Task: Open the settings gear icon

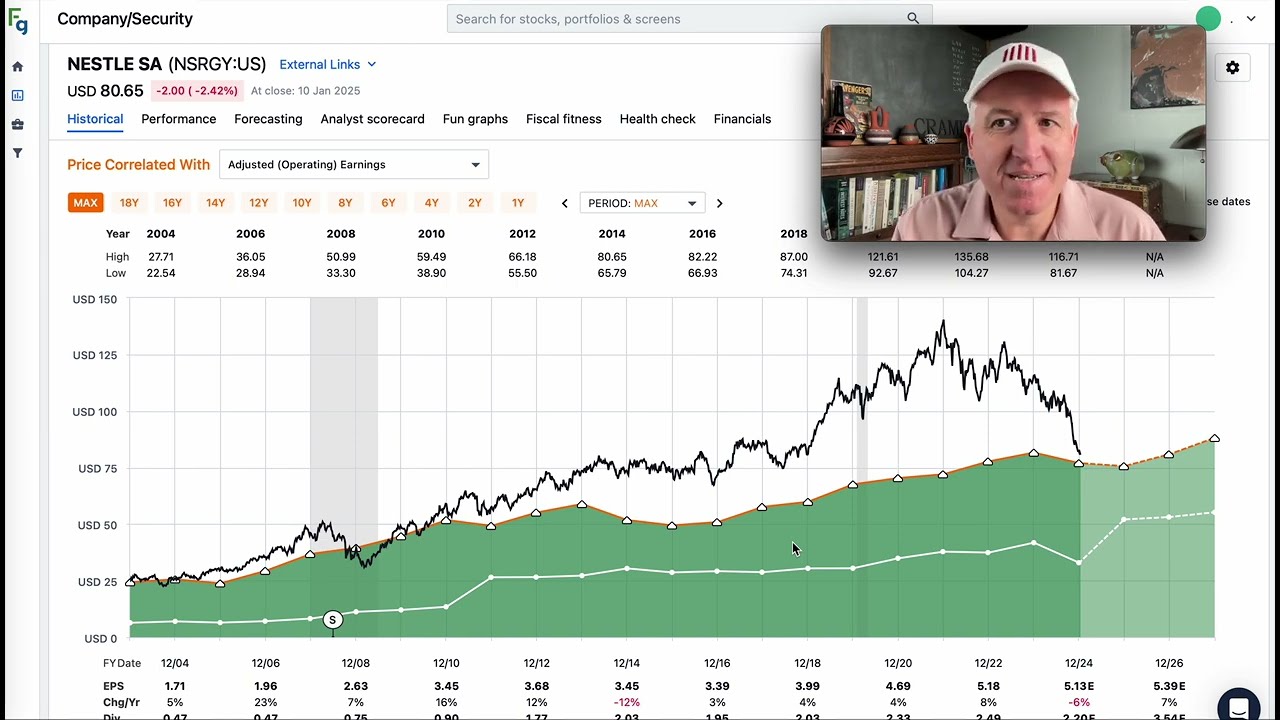Action: click(1232, 68)
